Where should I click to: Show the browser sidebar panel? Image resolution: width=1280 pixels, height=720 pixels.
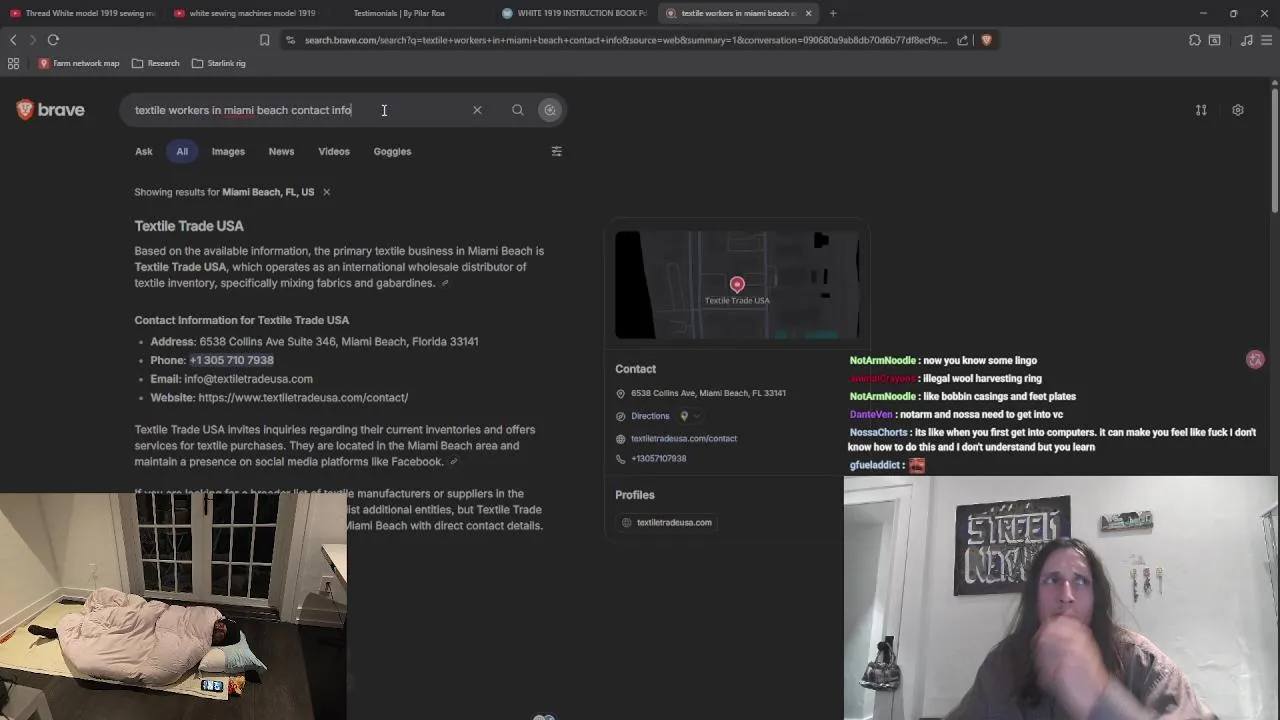click(x=1214, y=40)
